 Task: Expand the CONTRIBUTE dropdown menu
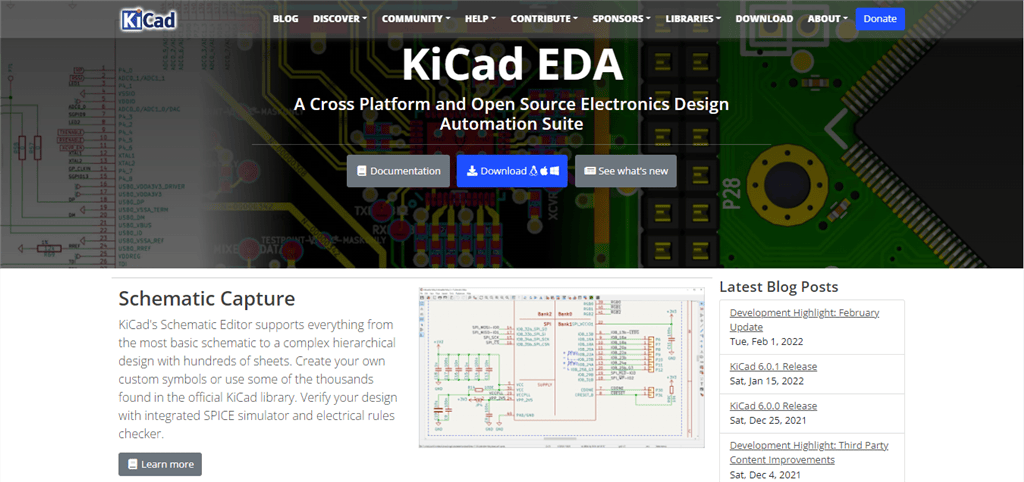(544, 19)
